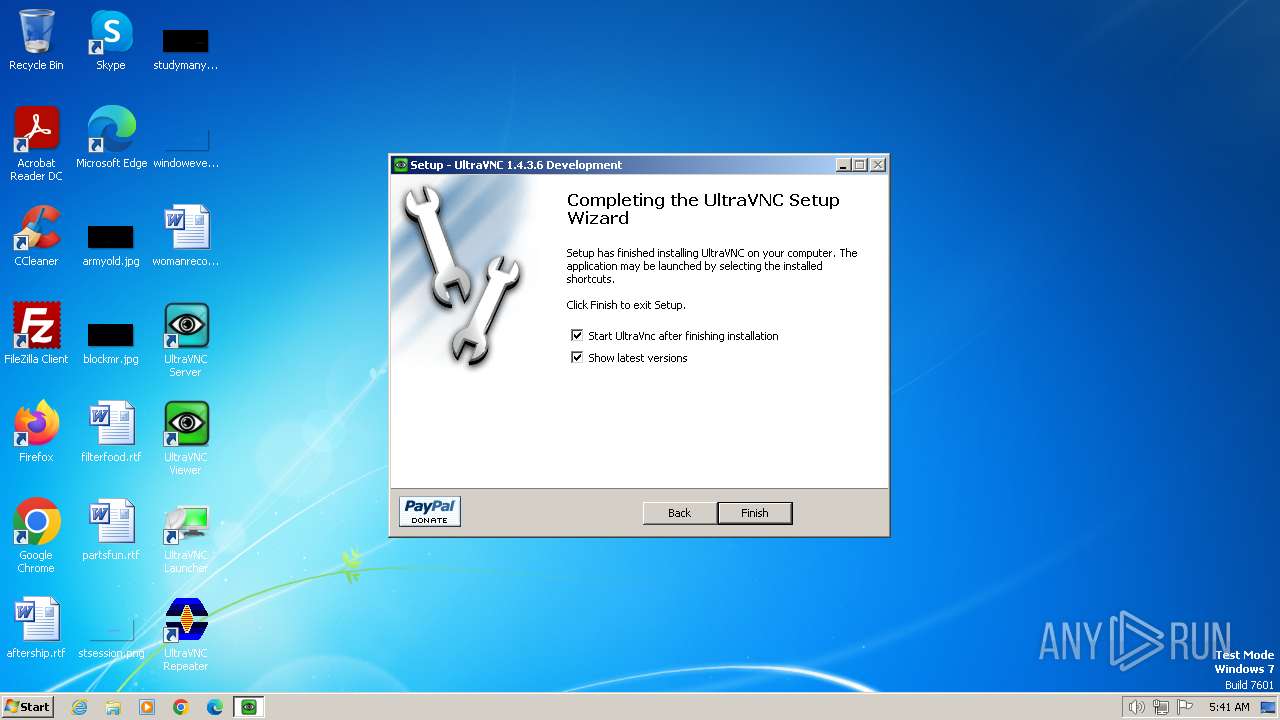The image size is (1280, 720).
Task: Select the windoweve desktop file
Action: (185, 145)
